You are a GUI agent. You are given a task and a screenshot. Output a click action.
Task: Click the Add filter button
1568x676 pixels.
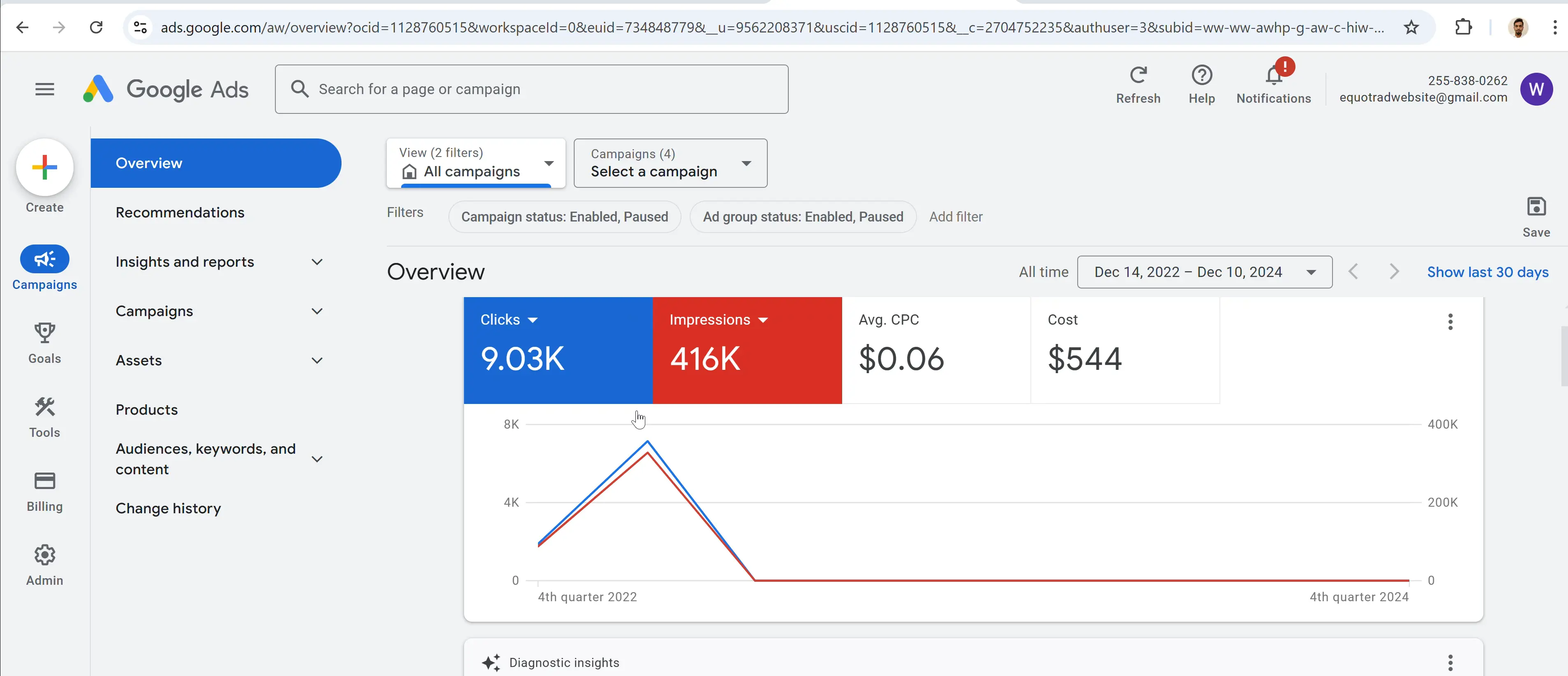(x=956, y=217)
